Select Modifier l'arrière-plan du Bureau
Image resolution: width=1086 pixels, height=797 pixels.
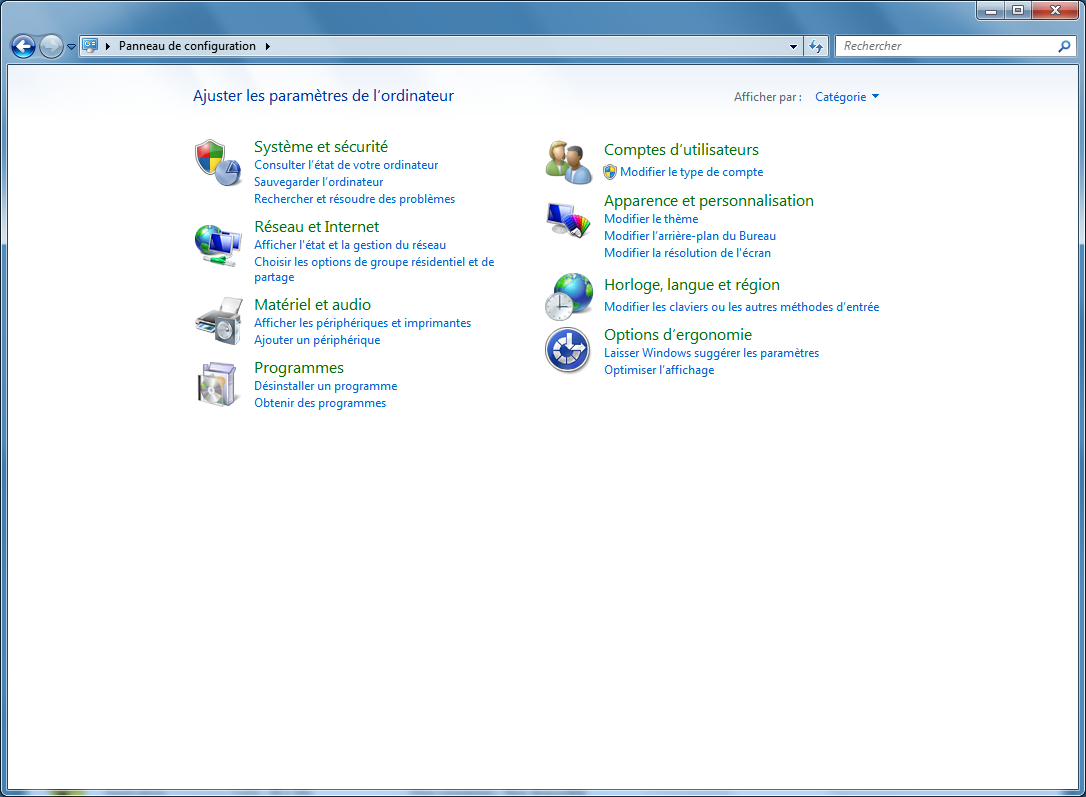[690, 236]
